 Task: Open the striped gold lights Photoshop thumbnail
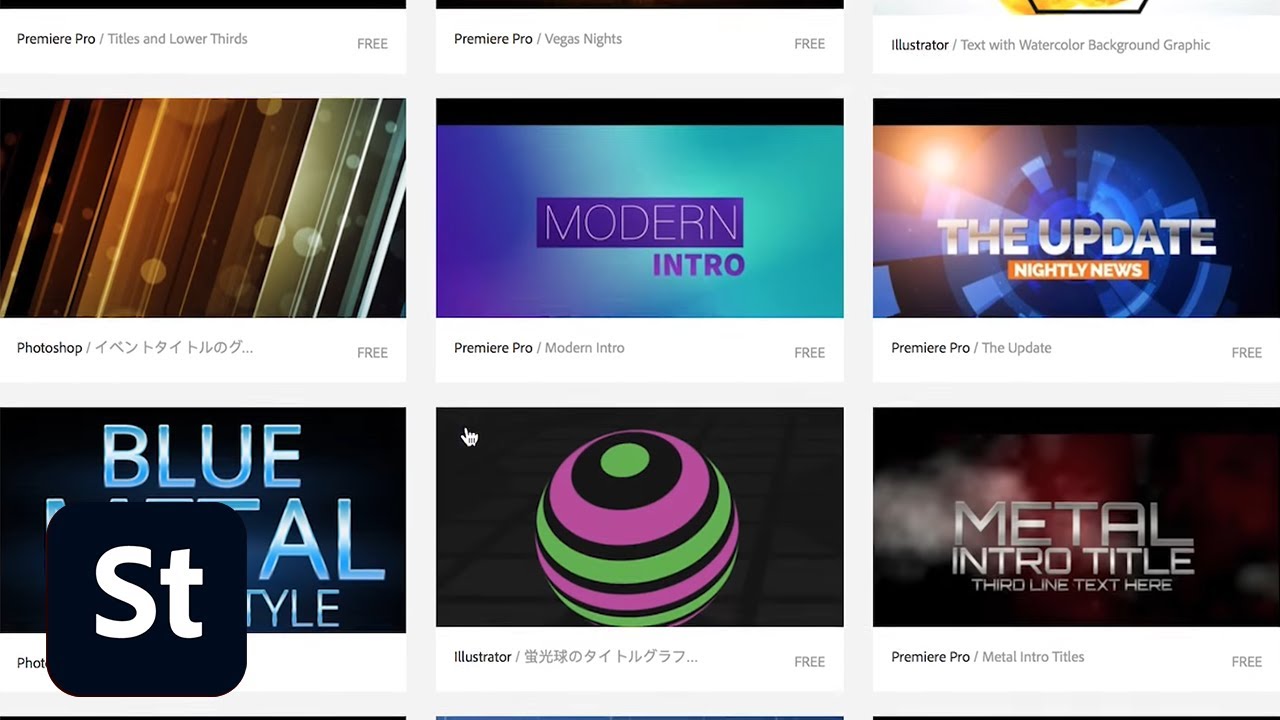(203, 208)
